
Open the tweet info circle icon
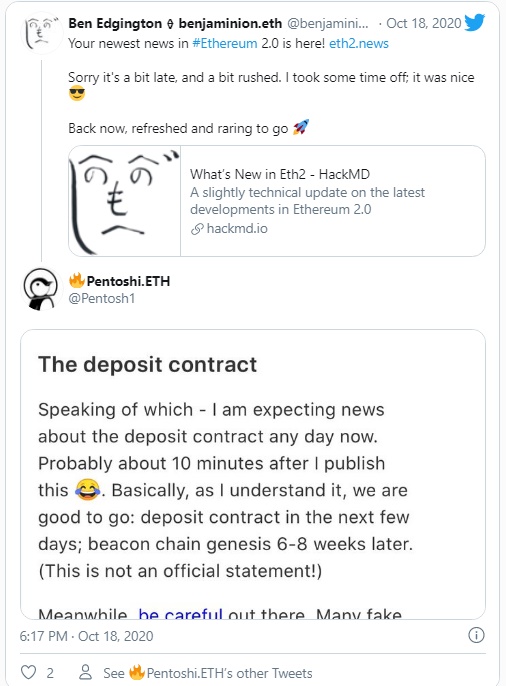click(x=476, y=635)
